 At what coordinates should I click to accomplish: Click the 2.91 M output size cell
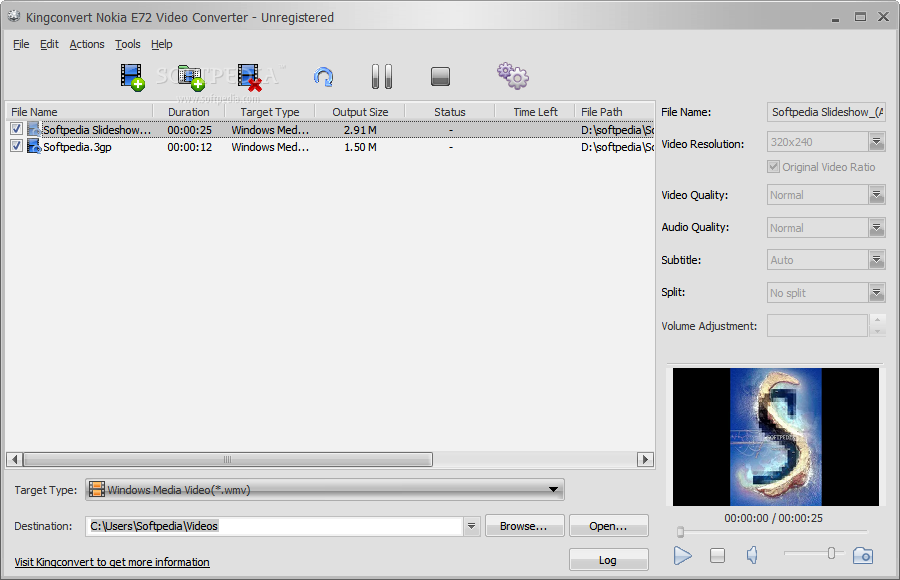click(x=360, y=130)
